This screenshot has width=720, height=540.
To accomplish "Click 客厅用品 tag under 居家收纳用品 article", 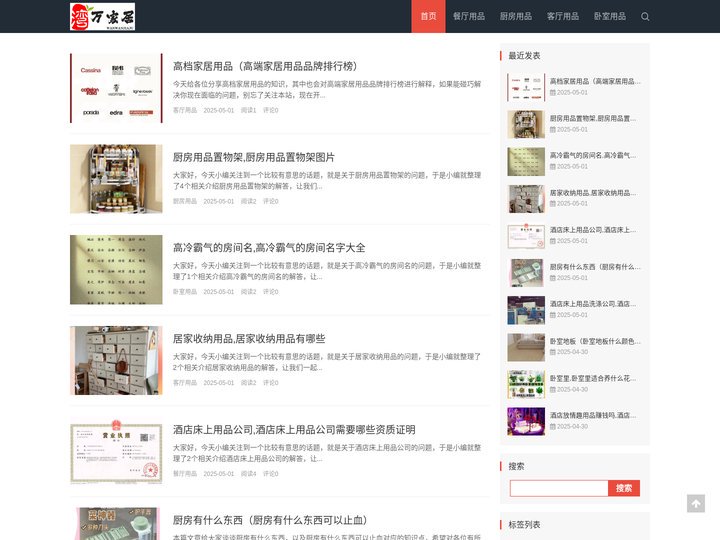I will coord(185,382).
